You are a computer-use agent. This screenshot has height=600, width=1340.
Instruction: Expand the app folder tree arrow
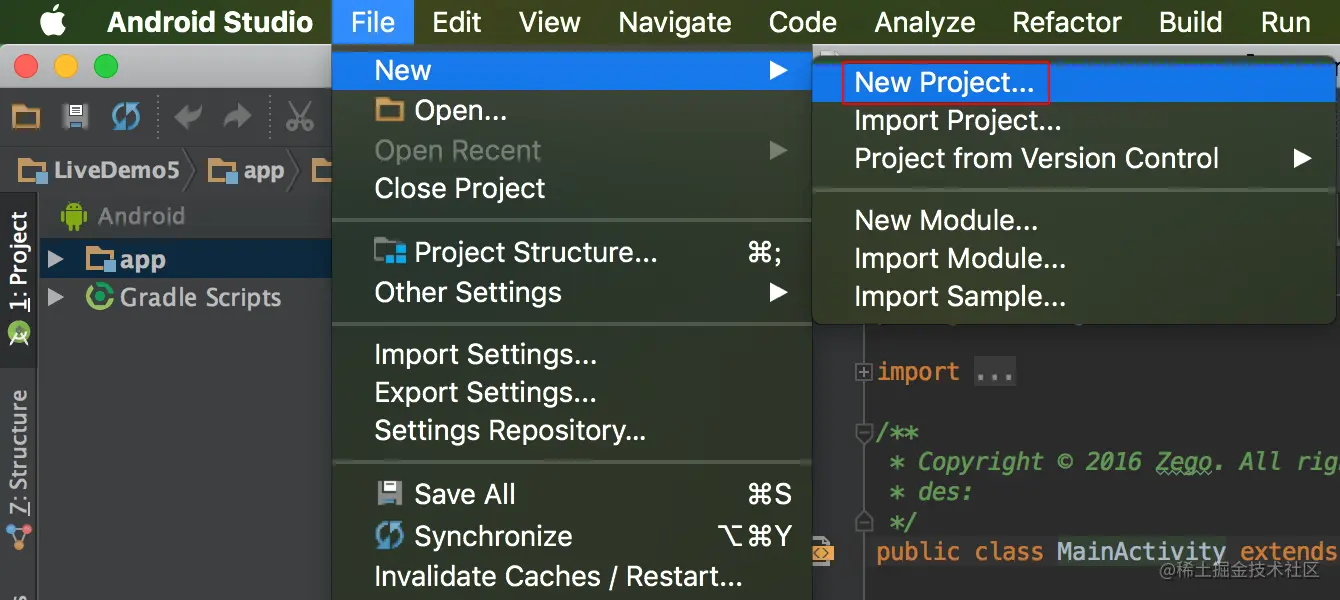click(x=56, y=260)
